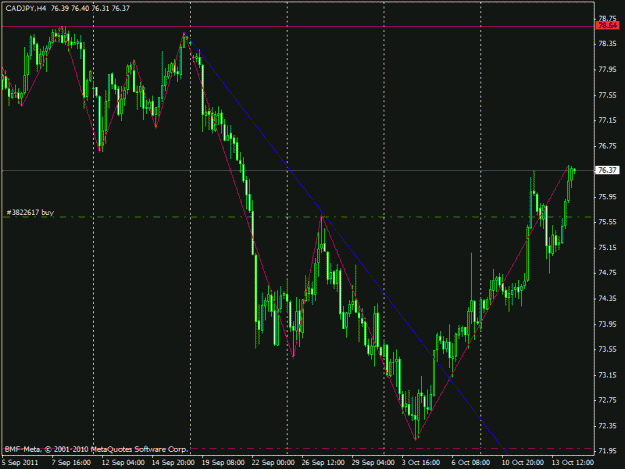Click the 75.15 price scale label
This screenshot has width=625, height=469.
(607, 248)
